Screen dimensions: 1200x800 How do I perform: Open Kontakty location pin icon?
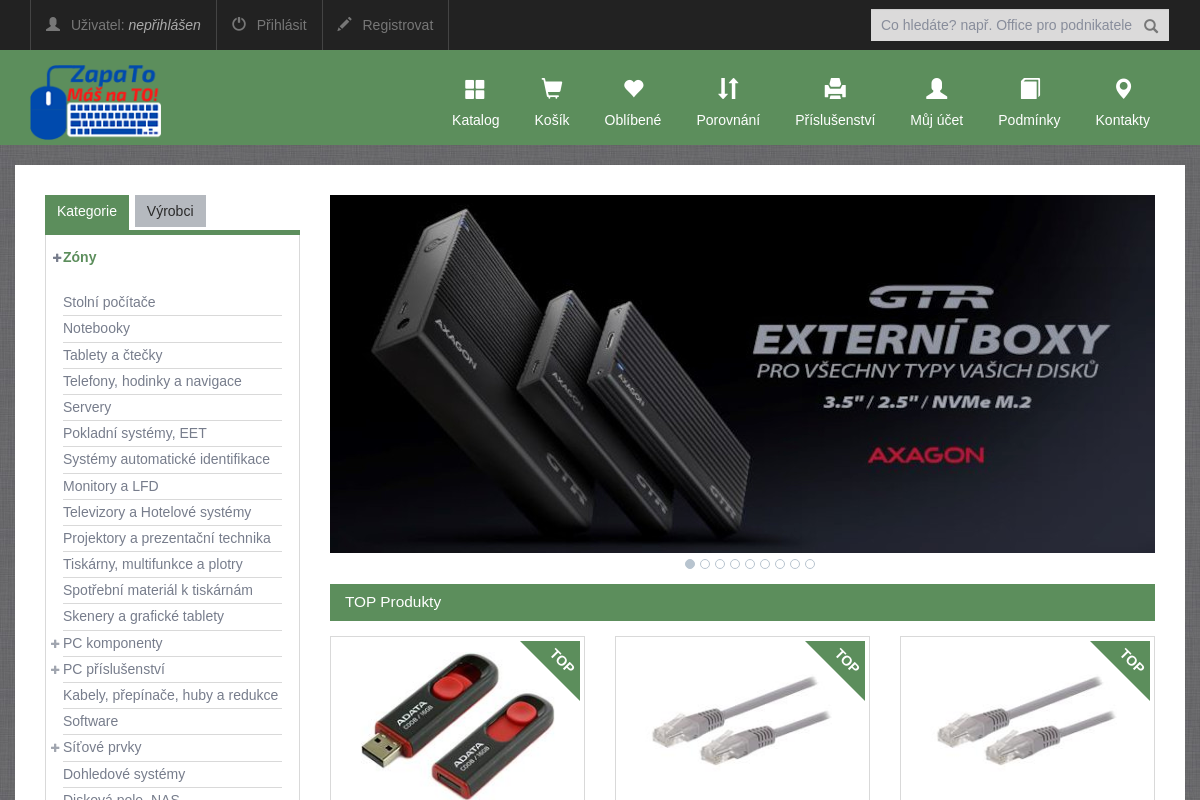pyautogui.click(x=1123, y=90)
